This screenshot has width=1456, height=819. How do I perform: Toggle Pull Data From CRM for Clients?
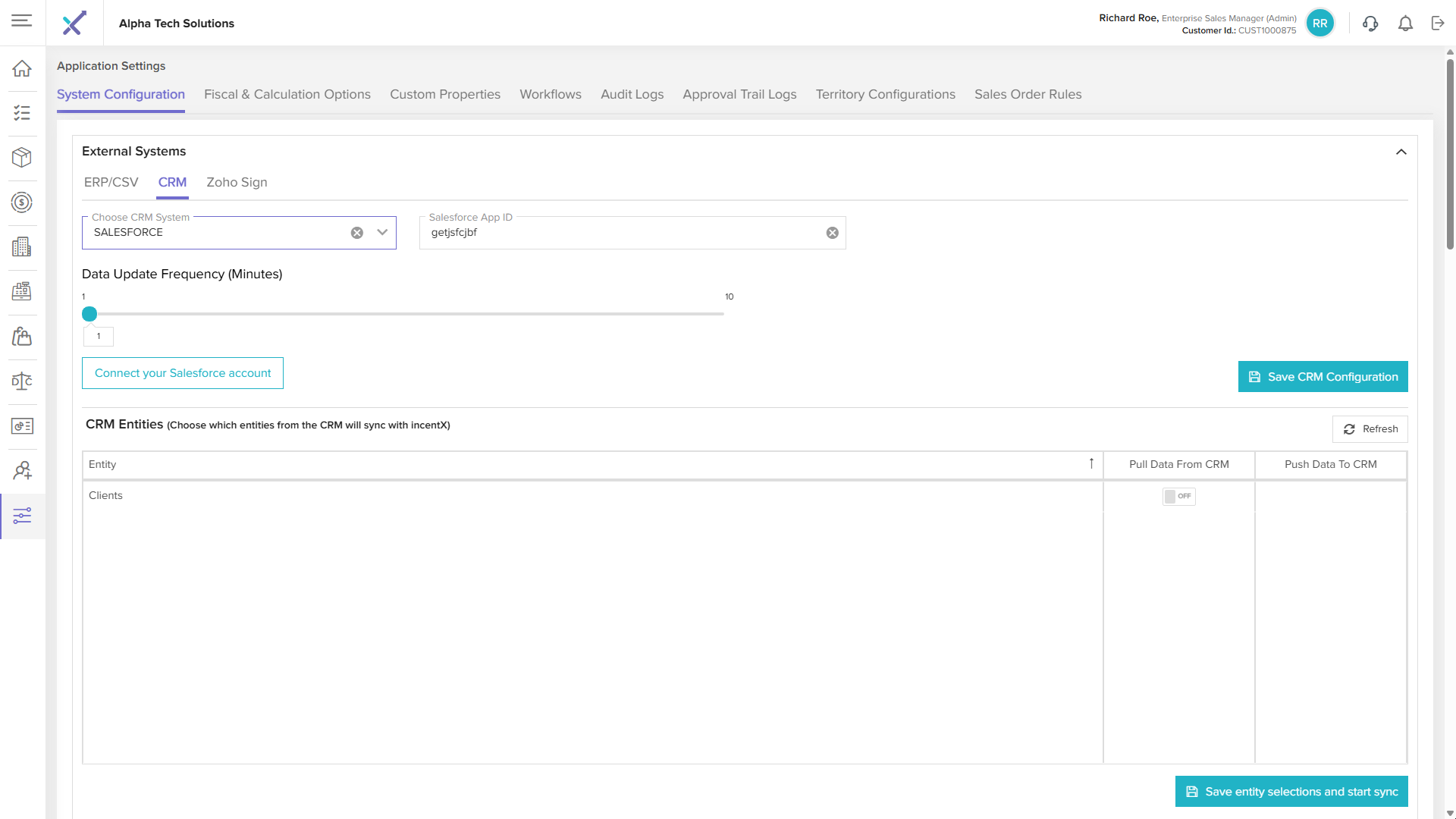point(1178,496)
